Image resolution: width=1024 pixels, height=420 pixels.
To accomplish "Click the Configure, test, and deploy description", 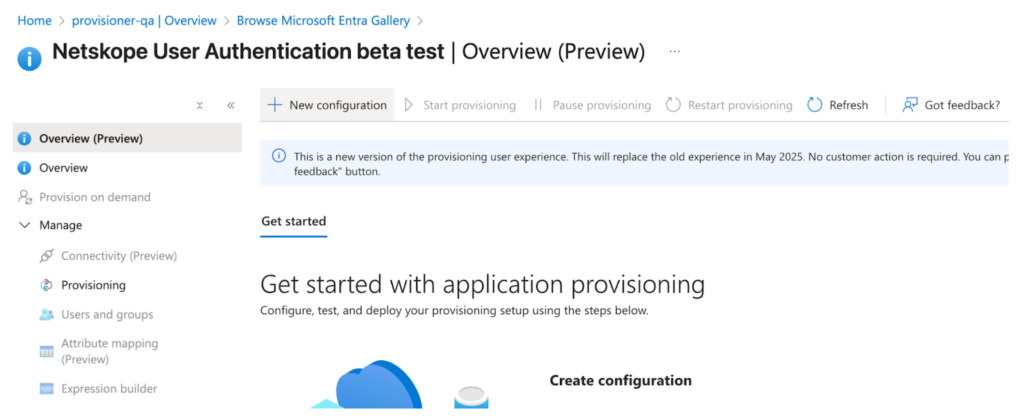I will 455,311.
